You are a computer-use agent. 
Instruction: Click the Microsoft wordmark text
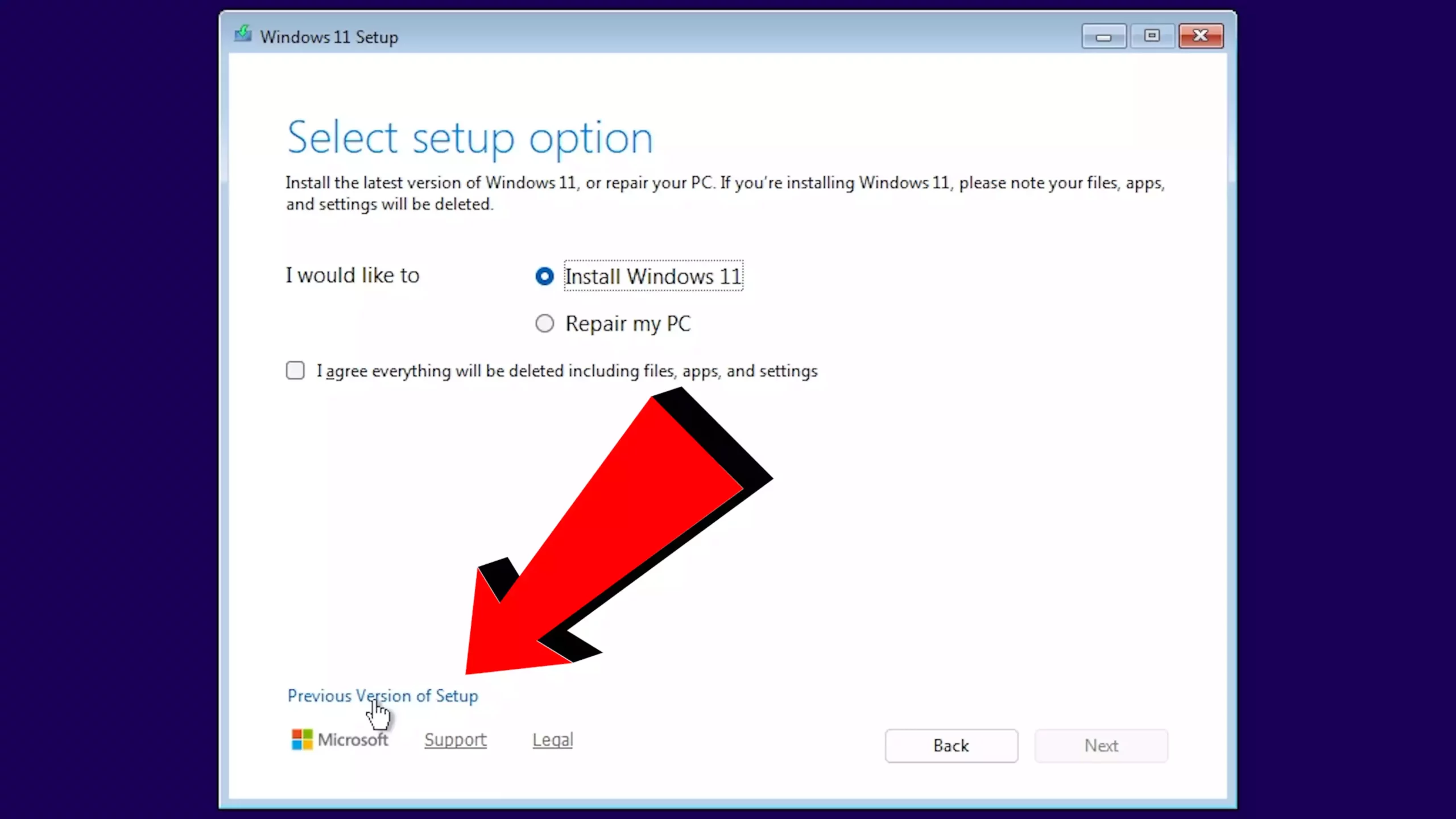coord(353,739)
